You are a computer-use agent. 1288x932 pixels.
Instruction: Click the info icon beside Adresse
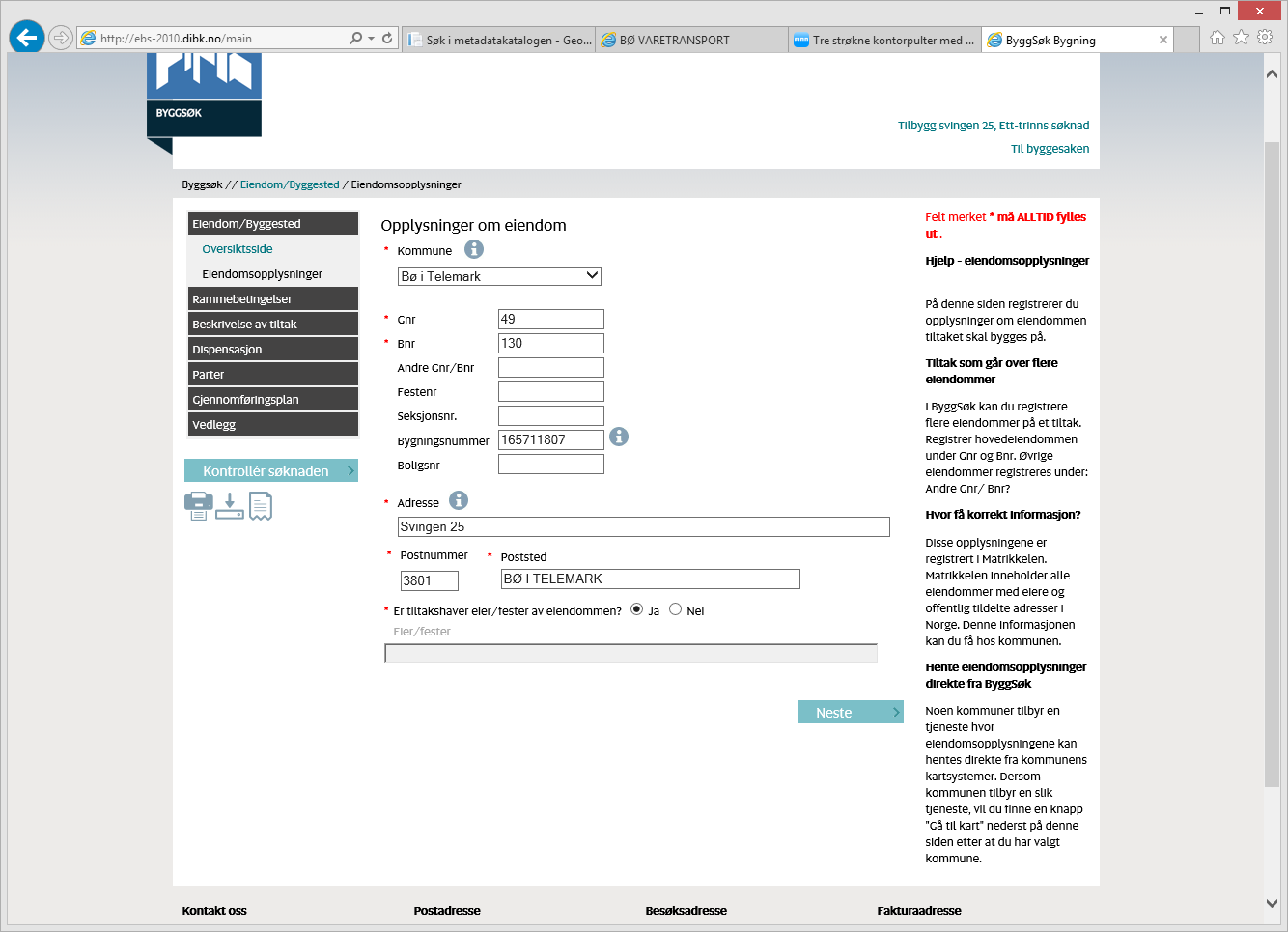click(459, 500)
